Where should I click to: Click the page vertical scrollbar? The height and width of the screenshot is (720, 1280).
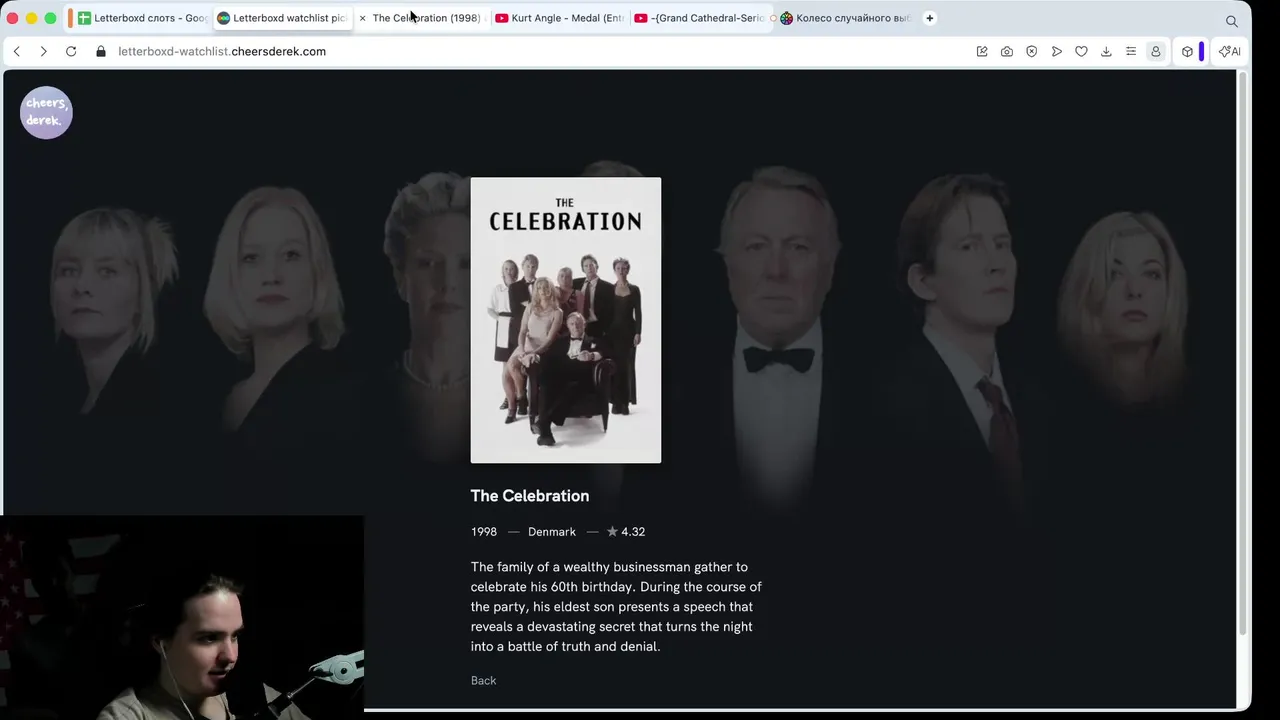[1244, 352]
